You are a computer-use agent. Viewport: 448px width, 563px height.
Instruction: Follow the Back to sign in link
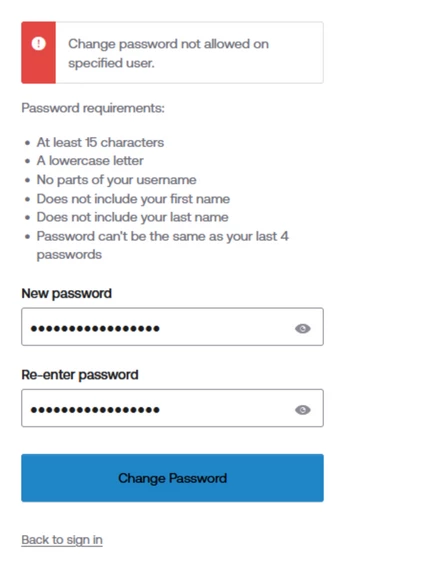coord(62,540)
